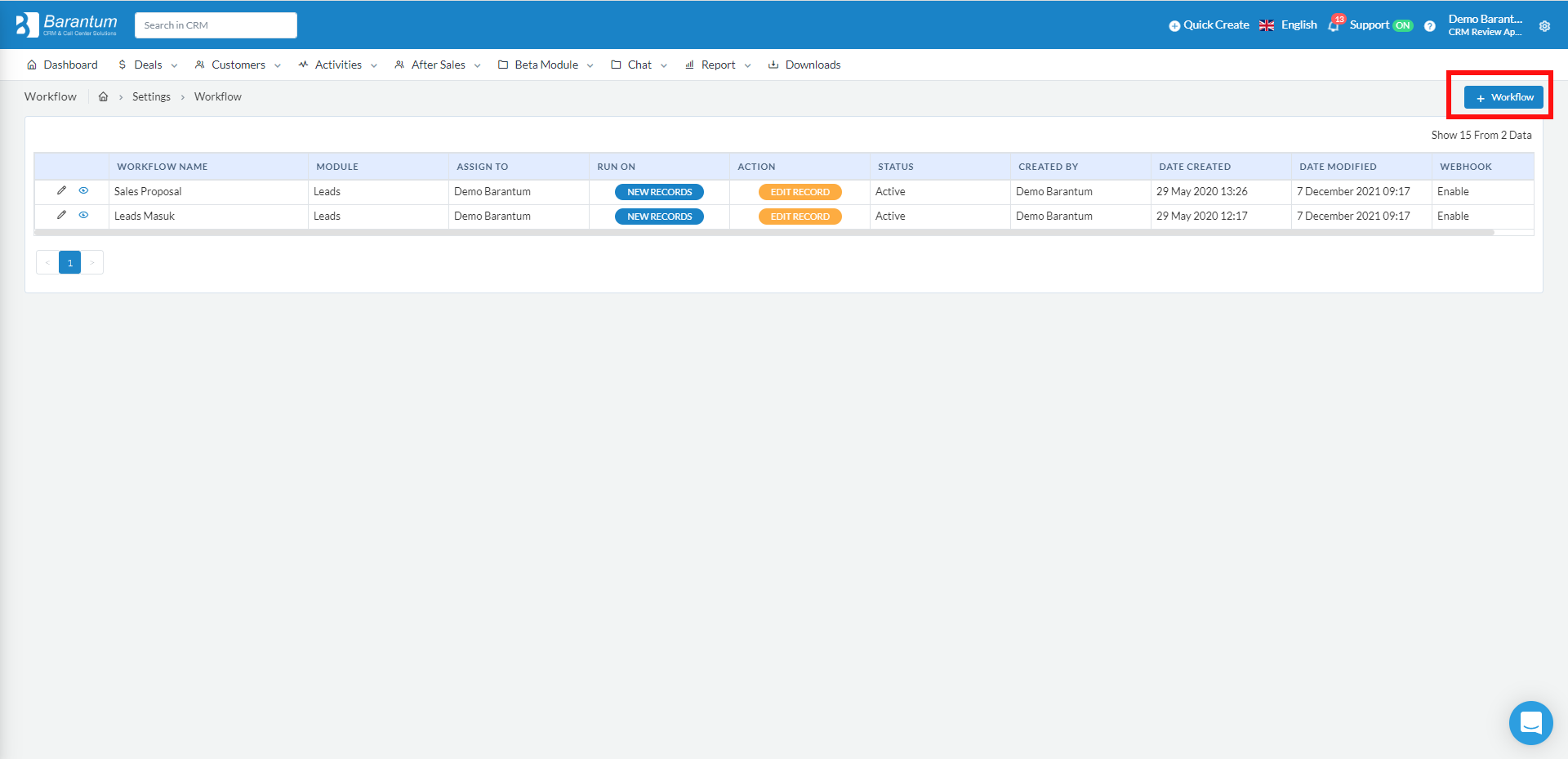Open the Downloads menu item
This screenshot has width=1568, height=759.
pos(804,65)
